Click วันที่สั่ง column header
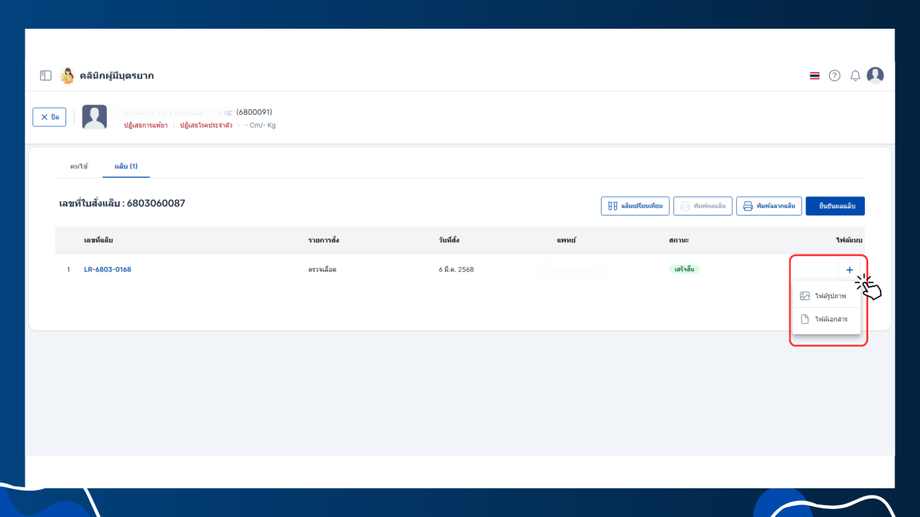Screen dimensions: 920x517 [x=449, y=240]
